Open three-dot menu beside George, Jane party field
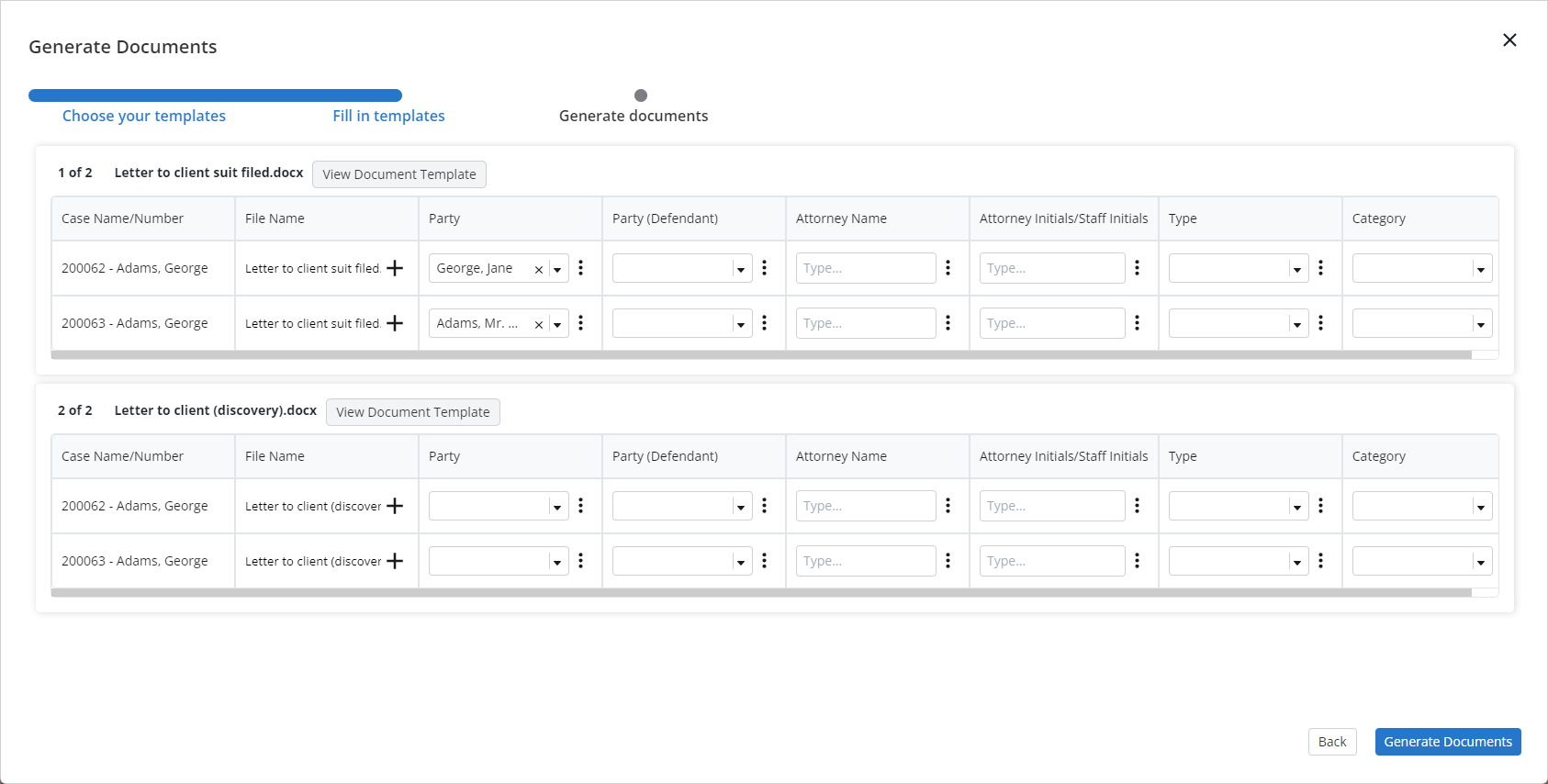The image size is (1548, 784). tap(580, 268)
